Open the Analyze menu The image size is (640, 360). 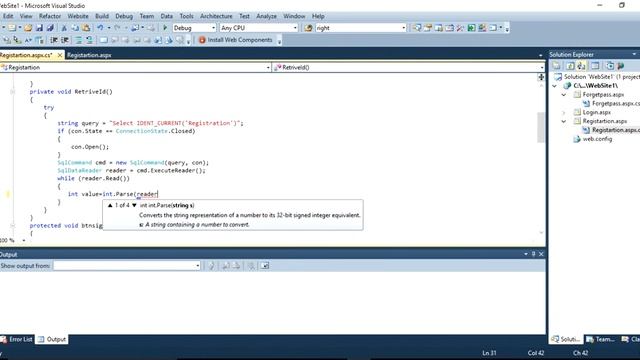point(267,16)
